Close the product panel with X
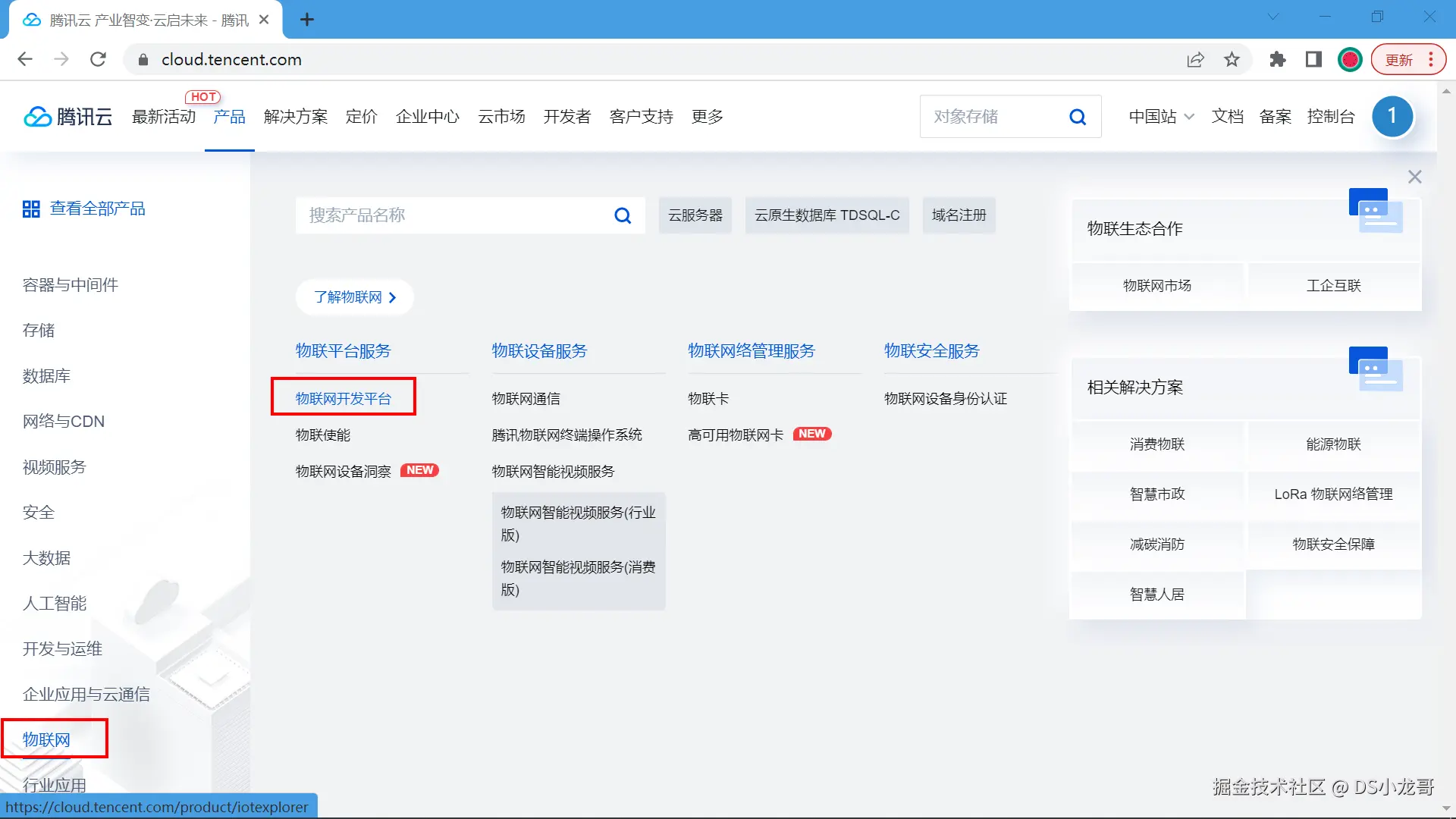Image resolution: width=1456 pixels, height=819 pixels. tap(1414, 177)
